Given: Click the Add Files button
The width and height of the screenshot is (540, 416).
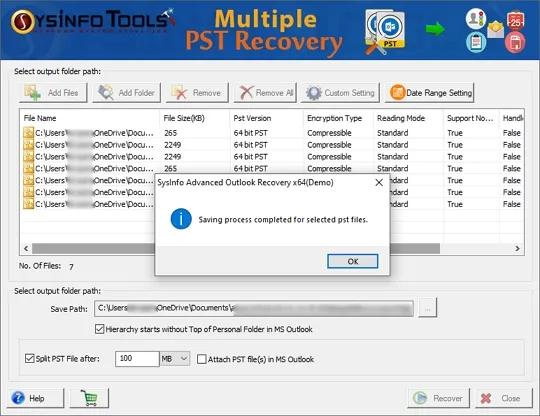Looking at the screenshot, I should pyautogui.click(x=53, y=93).
